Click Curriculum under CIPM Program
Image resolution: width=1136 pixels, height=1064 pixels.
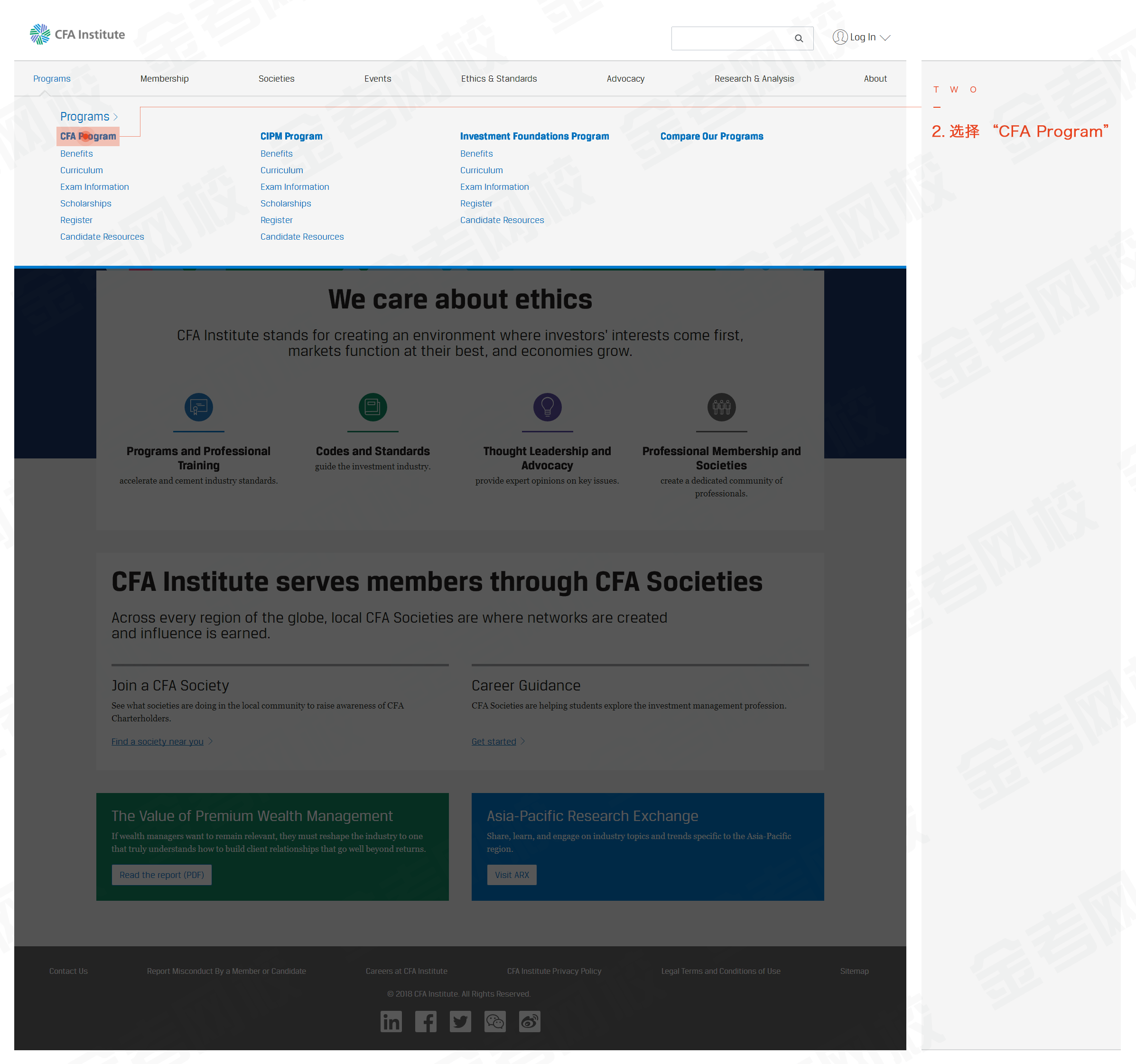[282, 170]
